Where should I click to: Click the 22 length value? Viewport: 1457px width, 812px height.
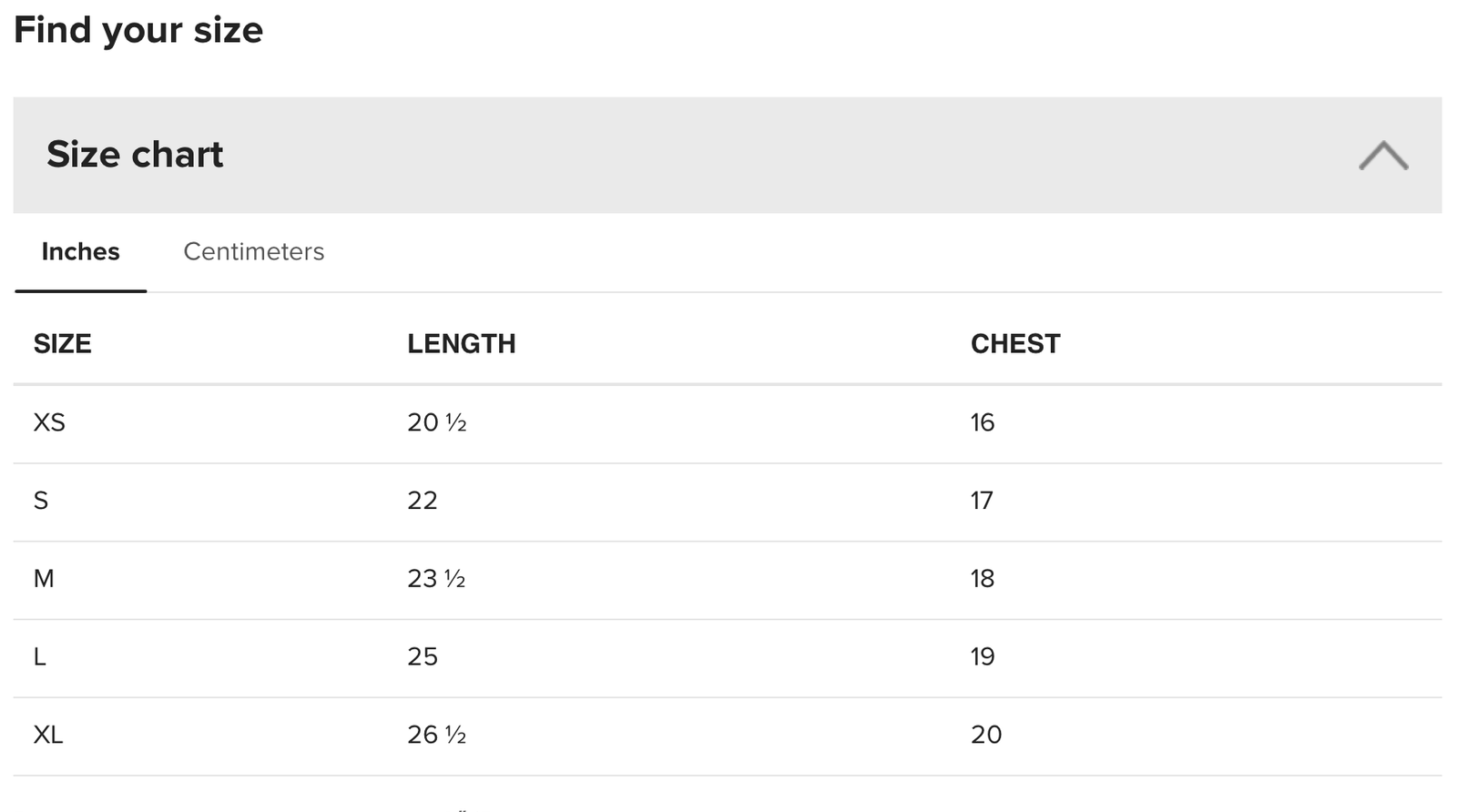click(x=423, y=501)
